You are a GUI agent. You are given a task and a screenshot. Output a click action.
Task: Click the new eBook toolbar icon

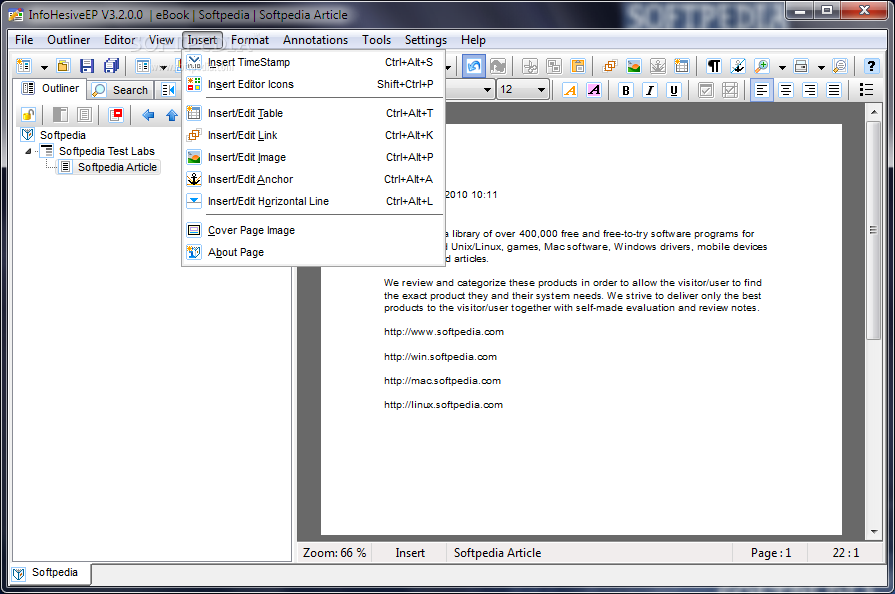click(x=25, y=66)
